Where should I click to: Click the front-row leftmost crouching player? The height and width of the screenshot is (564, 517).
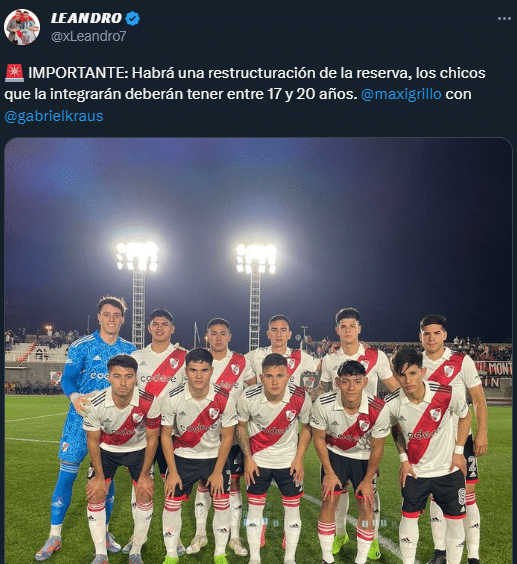point(121,457)
